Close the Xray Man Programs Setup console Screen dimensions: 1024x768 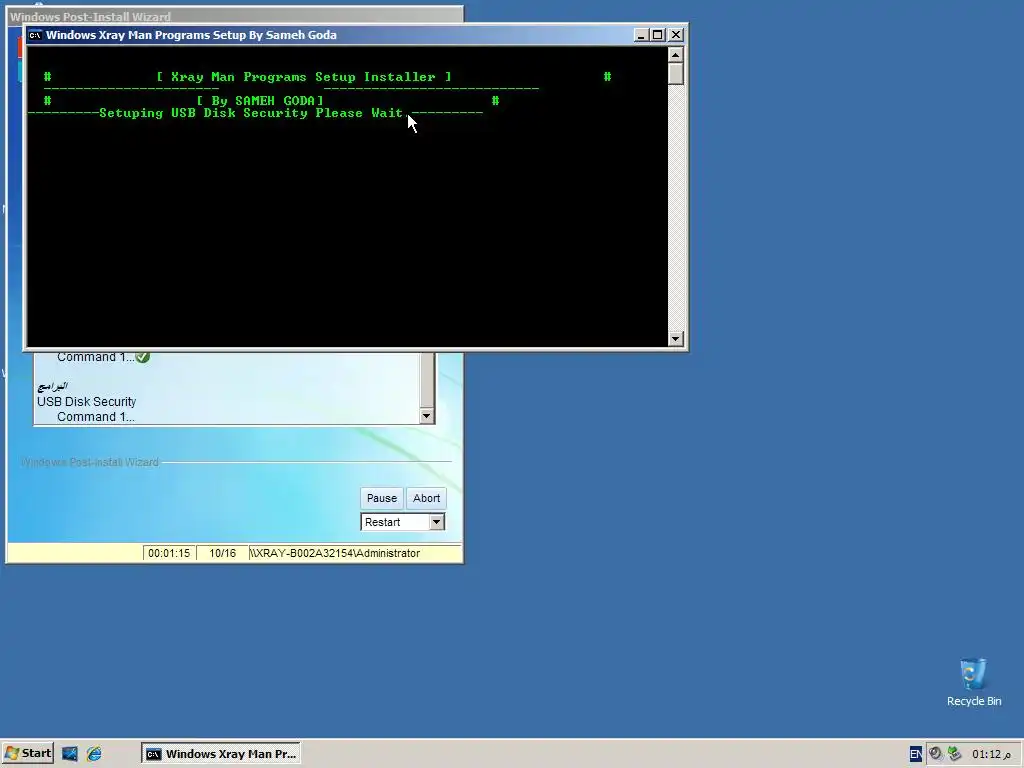(x=676, y=35)
